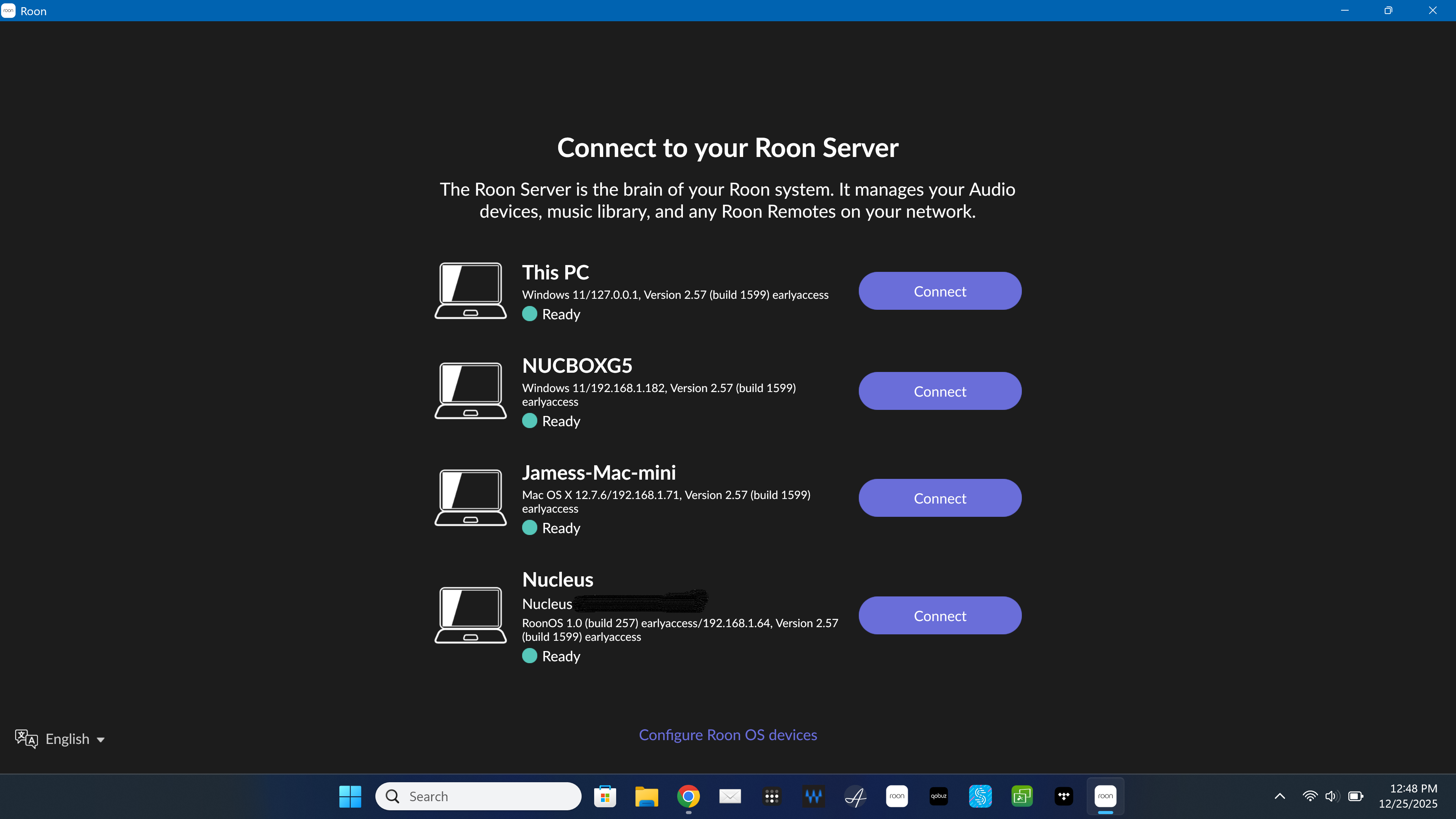Click the active Roon taskbar icon
The height and width of the screenshot is (819, 1456).
click(x=1105, y=796)
